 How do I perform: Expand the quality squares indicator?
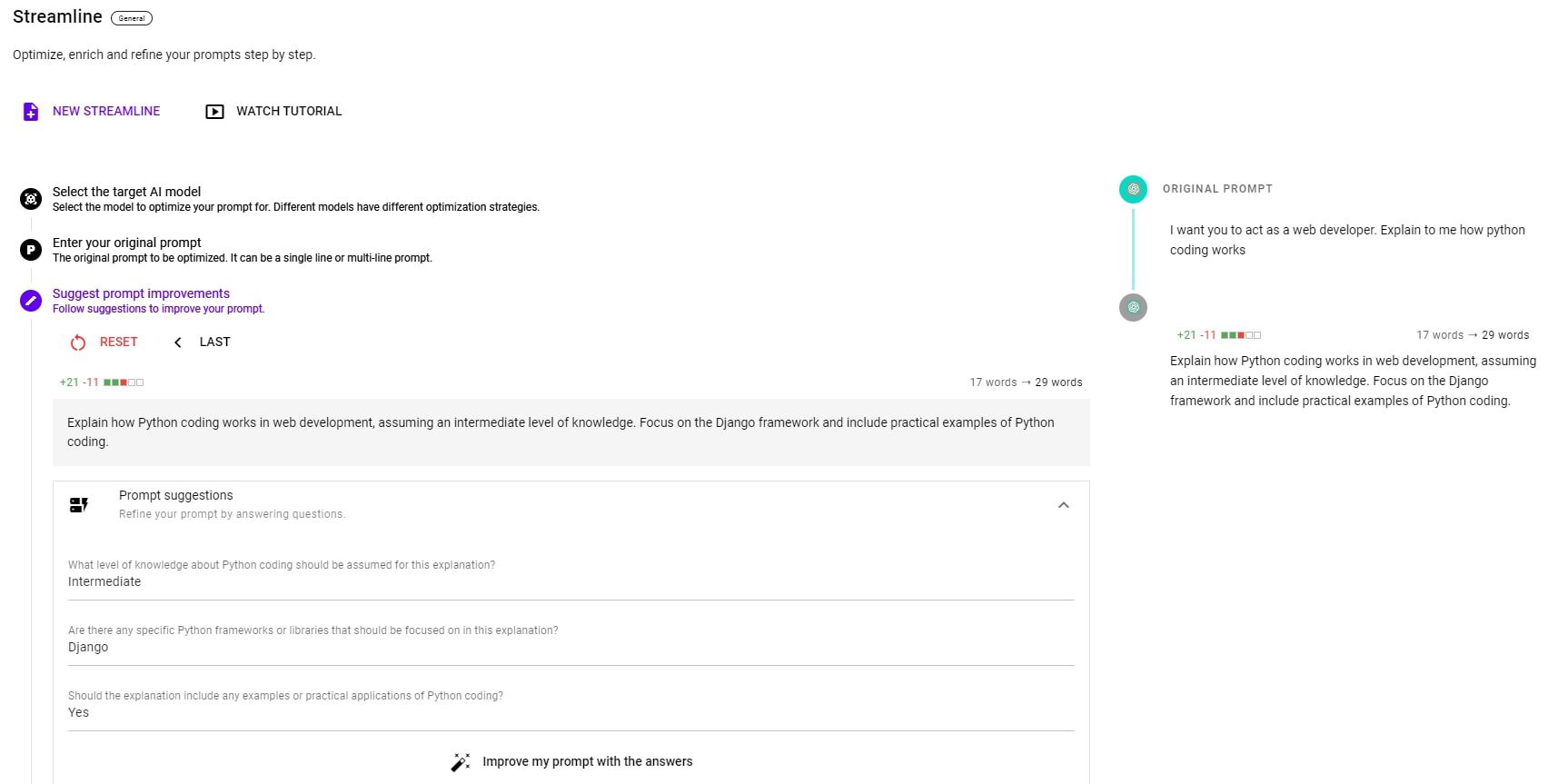point(123,382)
